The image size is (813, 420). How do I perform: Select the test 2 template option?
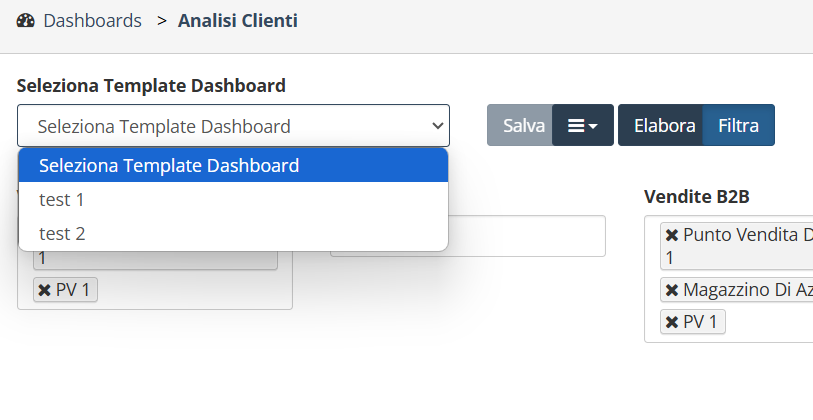click(x=233, y=233)
